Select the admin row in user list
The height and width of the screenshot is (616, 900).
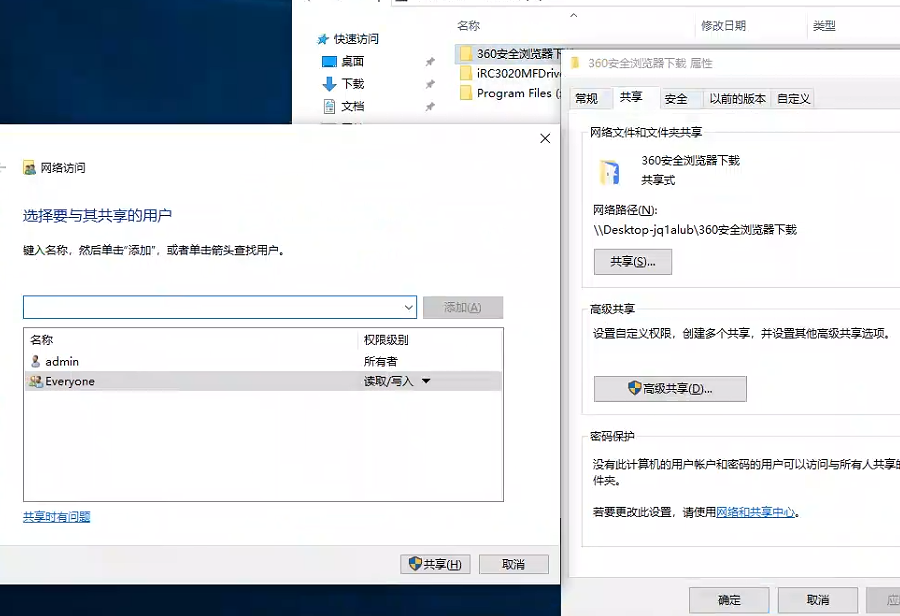tap(263, 361)
